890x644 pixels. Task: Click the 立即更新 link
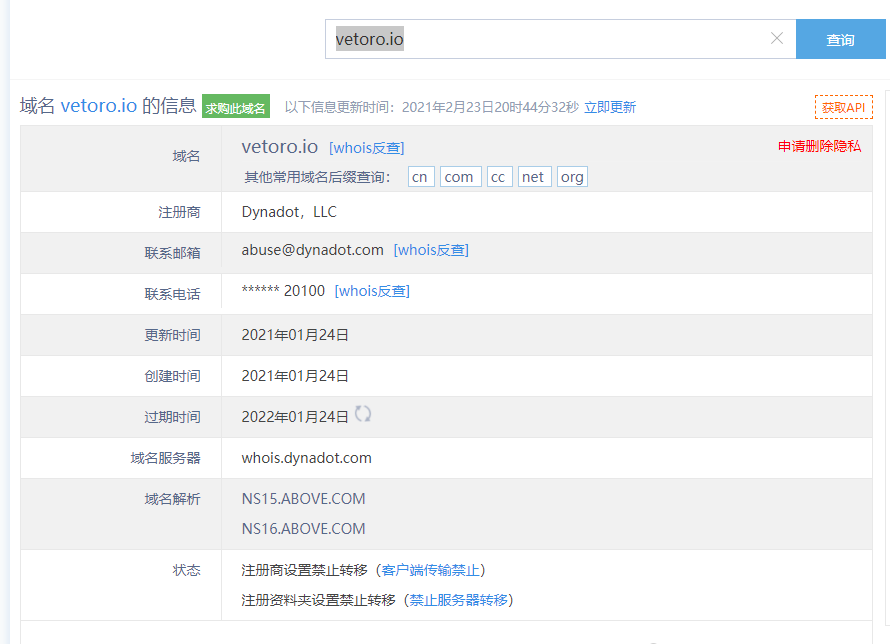point(610,107)
